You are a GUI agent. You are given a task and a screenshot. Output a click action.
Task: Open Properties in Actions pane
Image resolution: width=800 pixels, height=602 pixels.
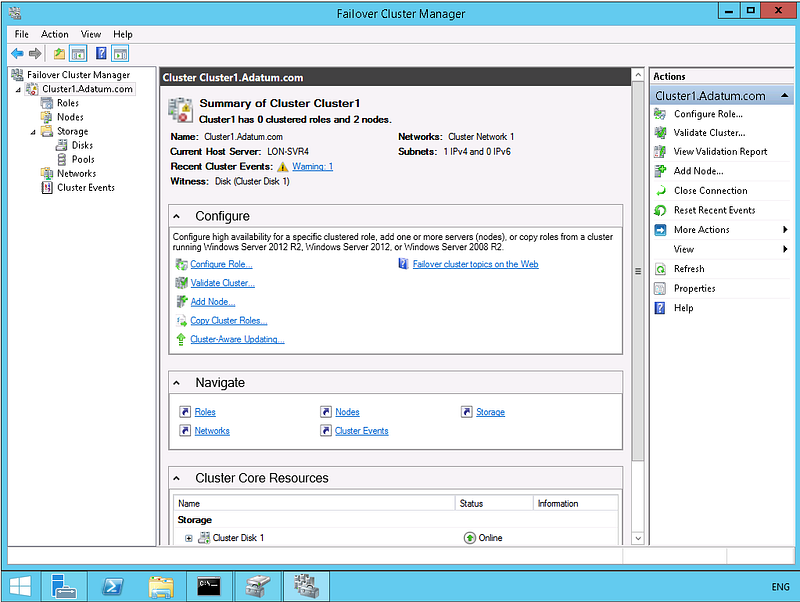[x=694, y=288]
